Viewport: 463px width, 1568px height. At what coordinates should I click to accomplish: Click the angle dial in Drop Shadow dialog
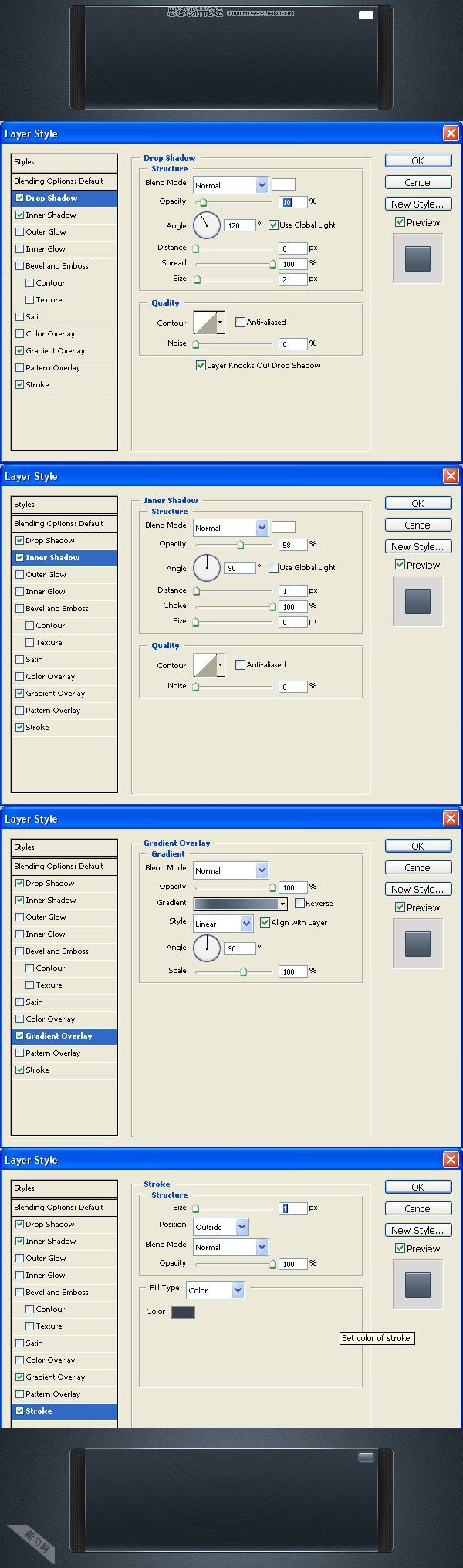pos(207,225)
